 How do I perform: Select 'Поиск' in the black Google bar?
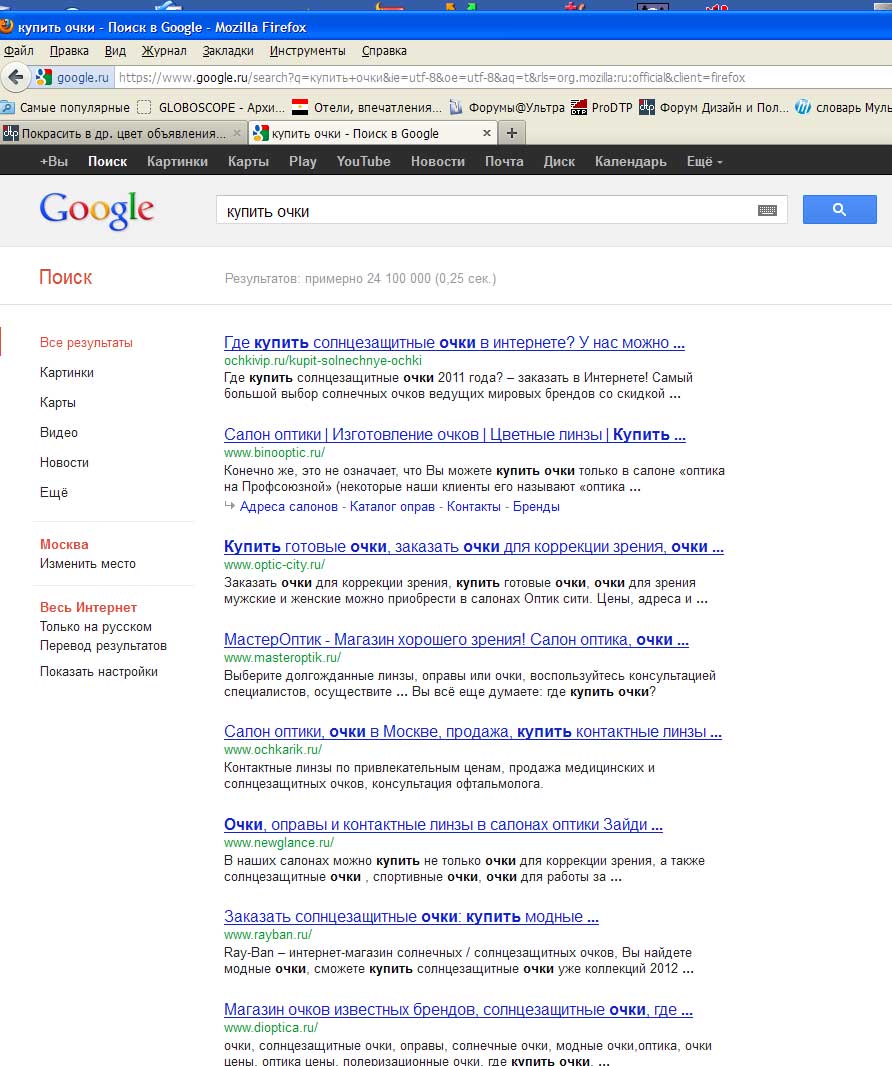(107, 162)
